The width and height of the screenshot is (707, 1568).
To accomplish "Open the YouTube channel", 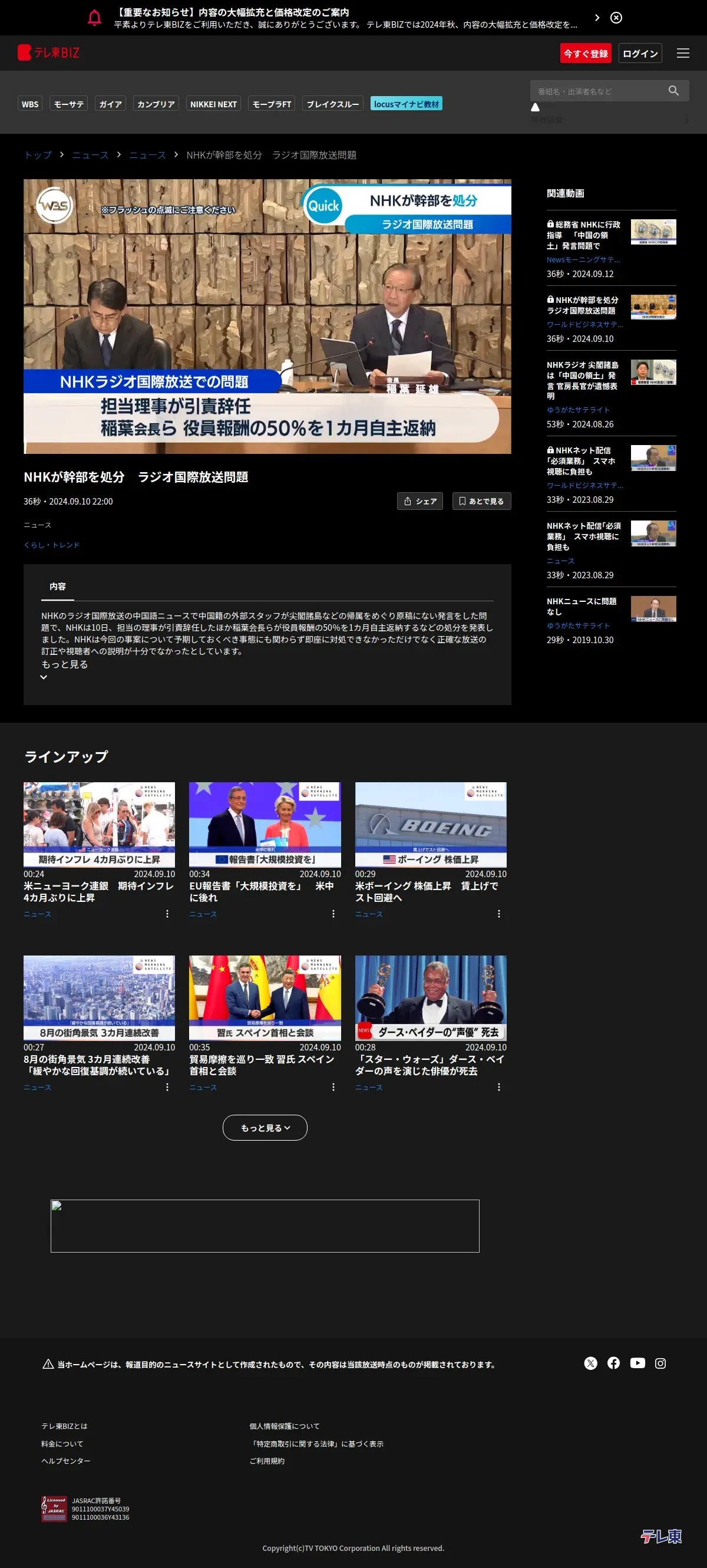I will click(x=637, y=1363).
